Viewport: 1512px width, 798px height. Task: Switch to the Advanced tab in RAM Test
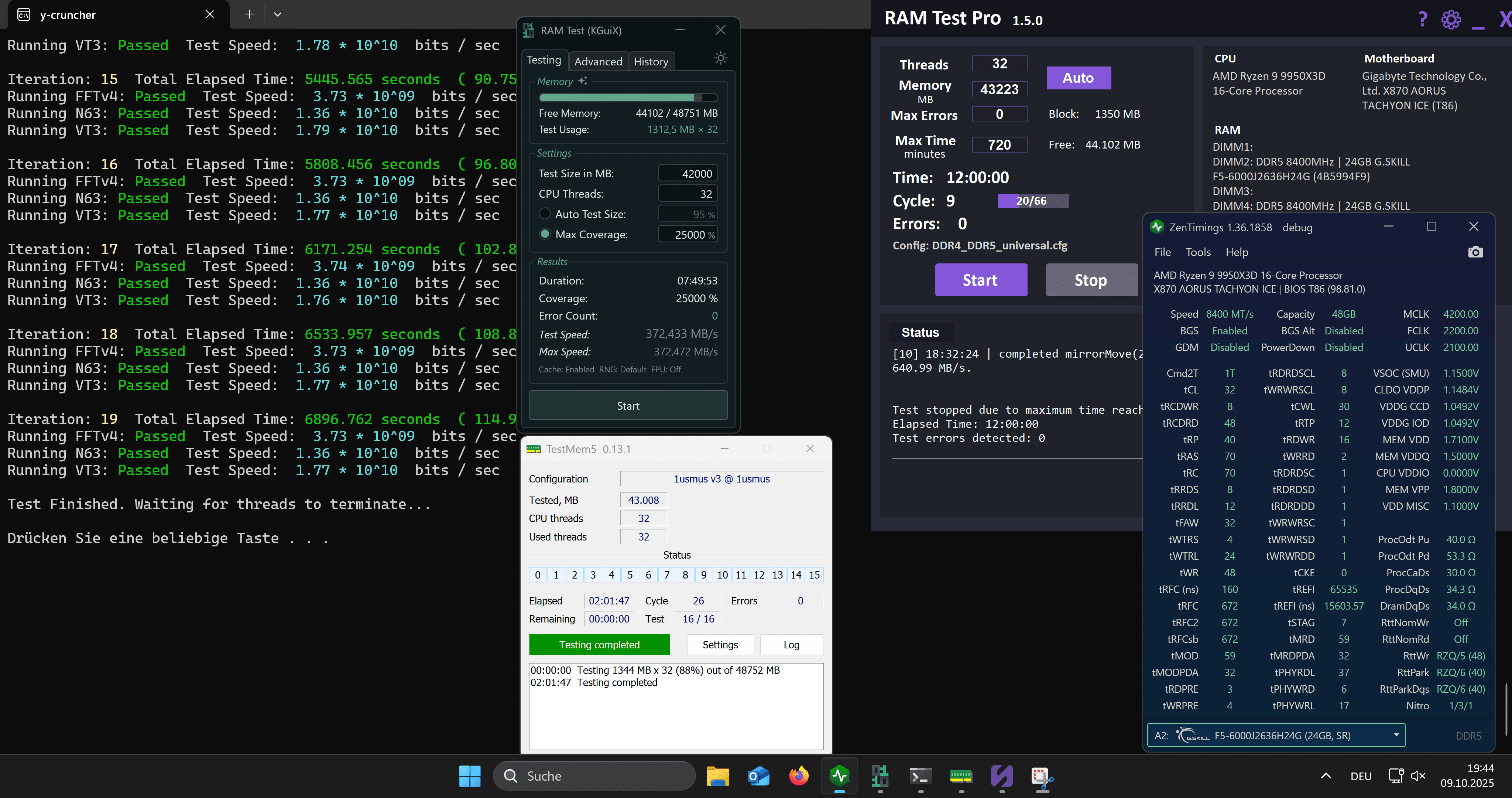point(597,62)
